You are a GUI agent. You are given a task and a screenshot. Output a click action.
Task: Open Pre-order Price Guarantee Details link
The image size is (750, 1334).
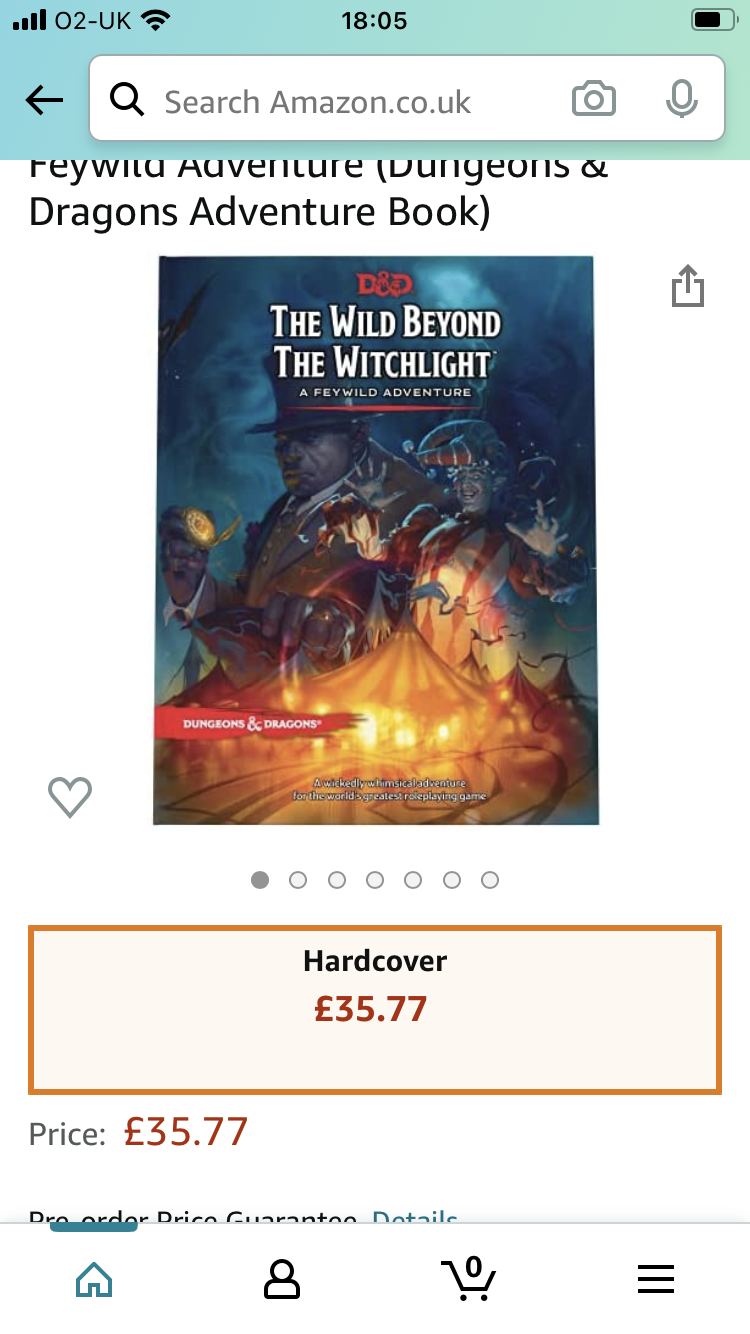coord(415,1216)
